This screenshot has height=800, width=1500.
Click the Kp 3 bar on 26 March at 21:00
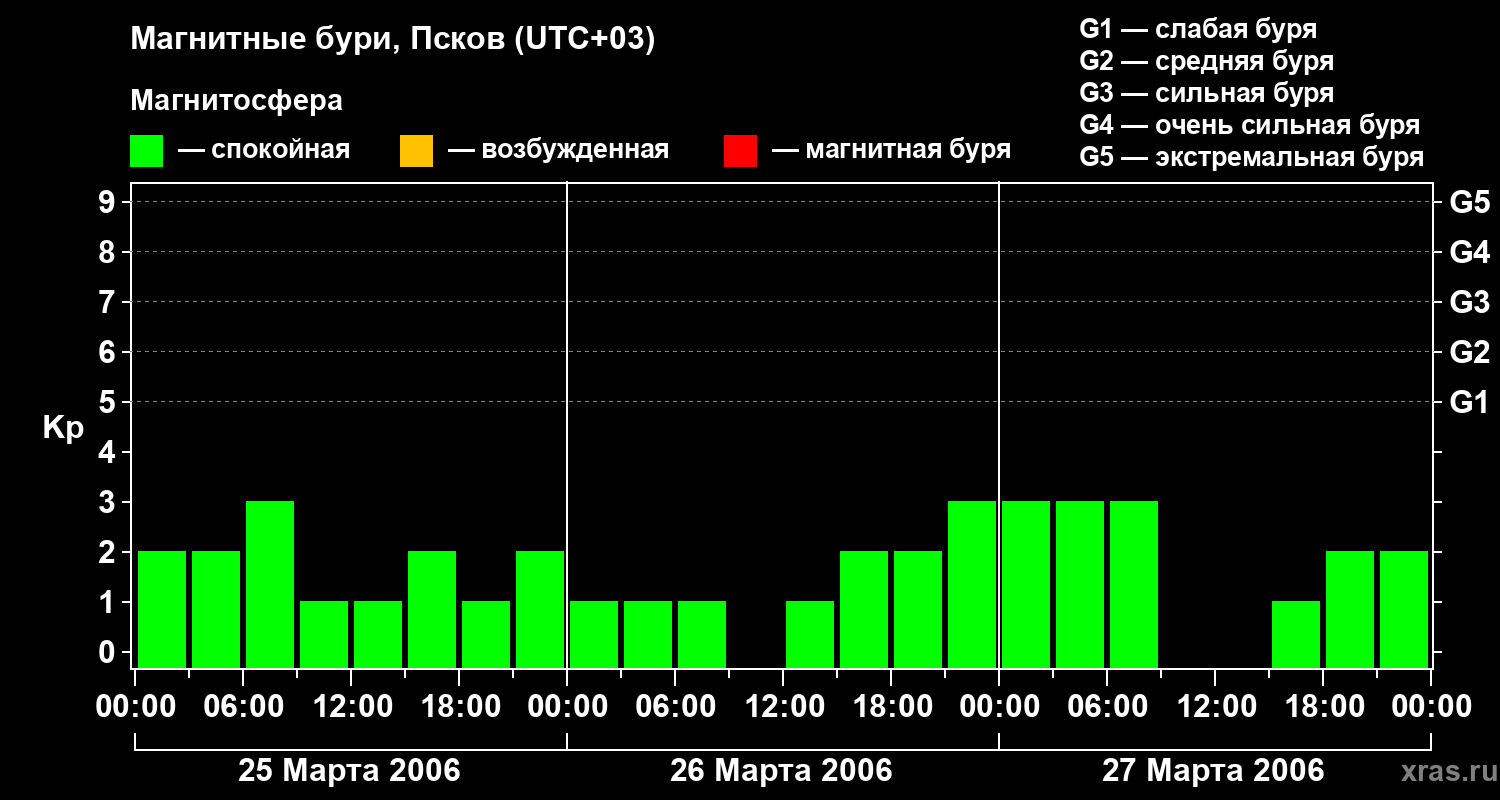[x=972, y=584]
